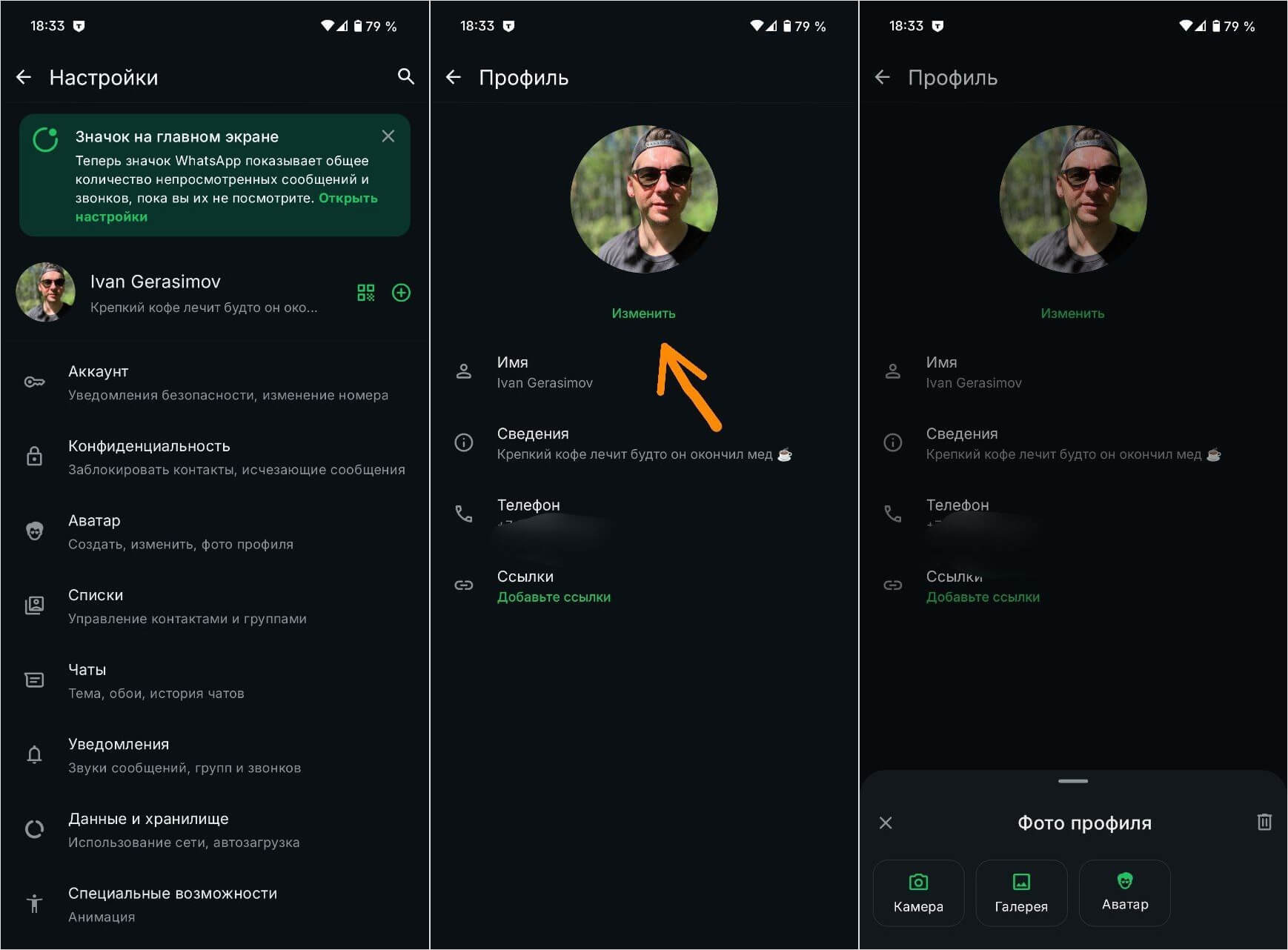Screen dimensions: 1288x950
Task: Tap the green plus add-account icon
Action: [x=401, y=293]
